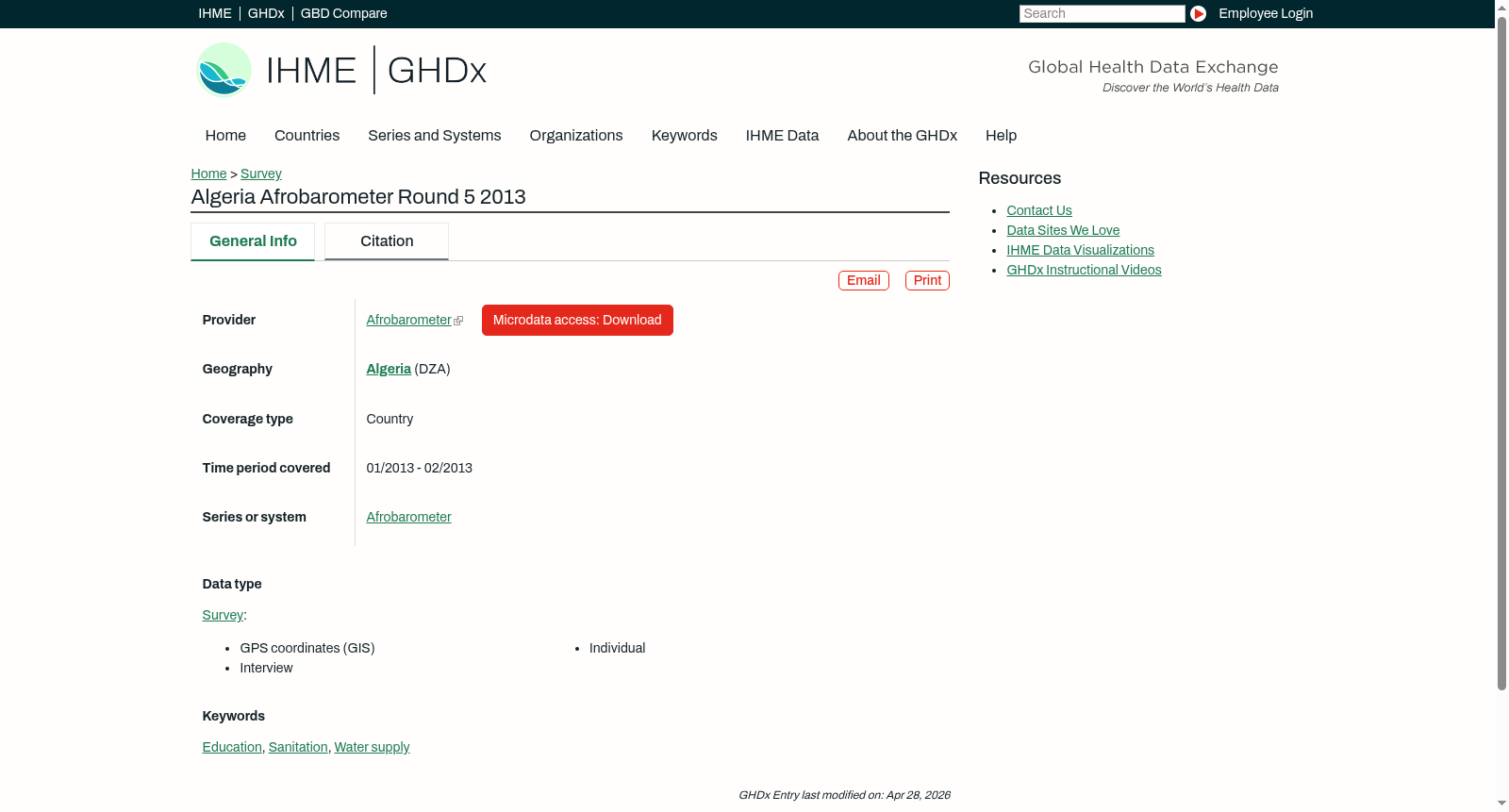Viewport: 1509px width, 812px height.
Task: Focus the Search input field
Action: pos(1102,13)
